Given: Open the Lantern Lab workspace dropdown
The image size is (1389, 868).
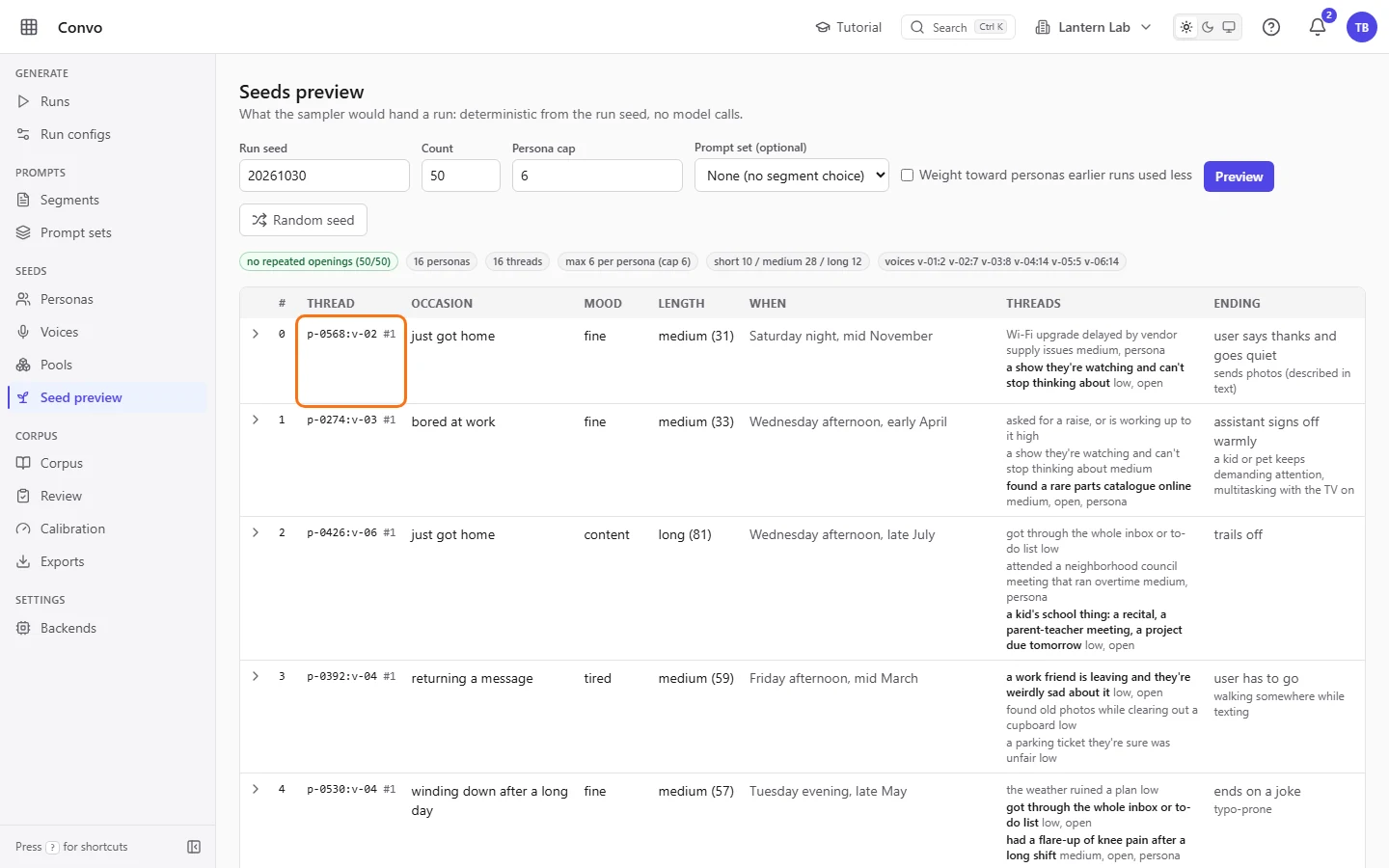Looking at the screenshot, I should point(1094,27).
